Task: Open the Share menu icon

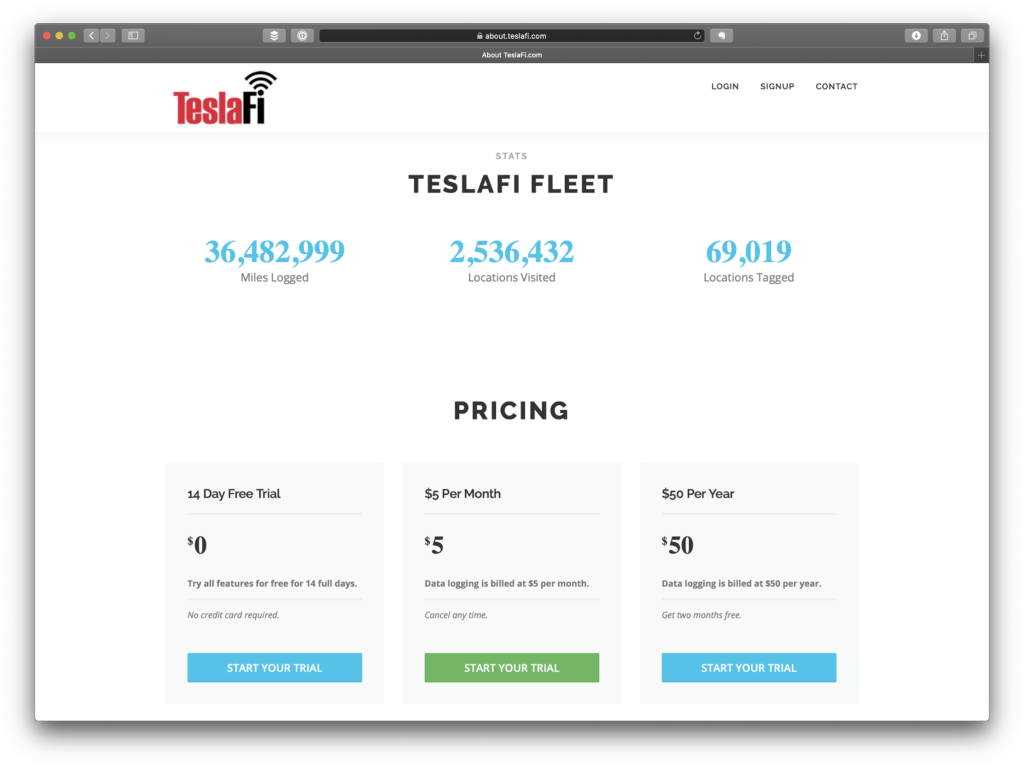Action: pyautogui.click(x=944, y=35)
